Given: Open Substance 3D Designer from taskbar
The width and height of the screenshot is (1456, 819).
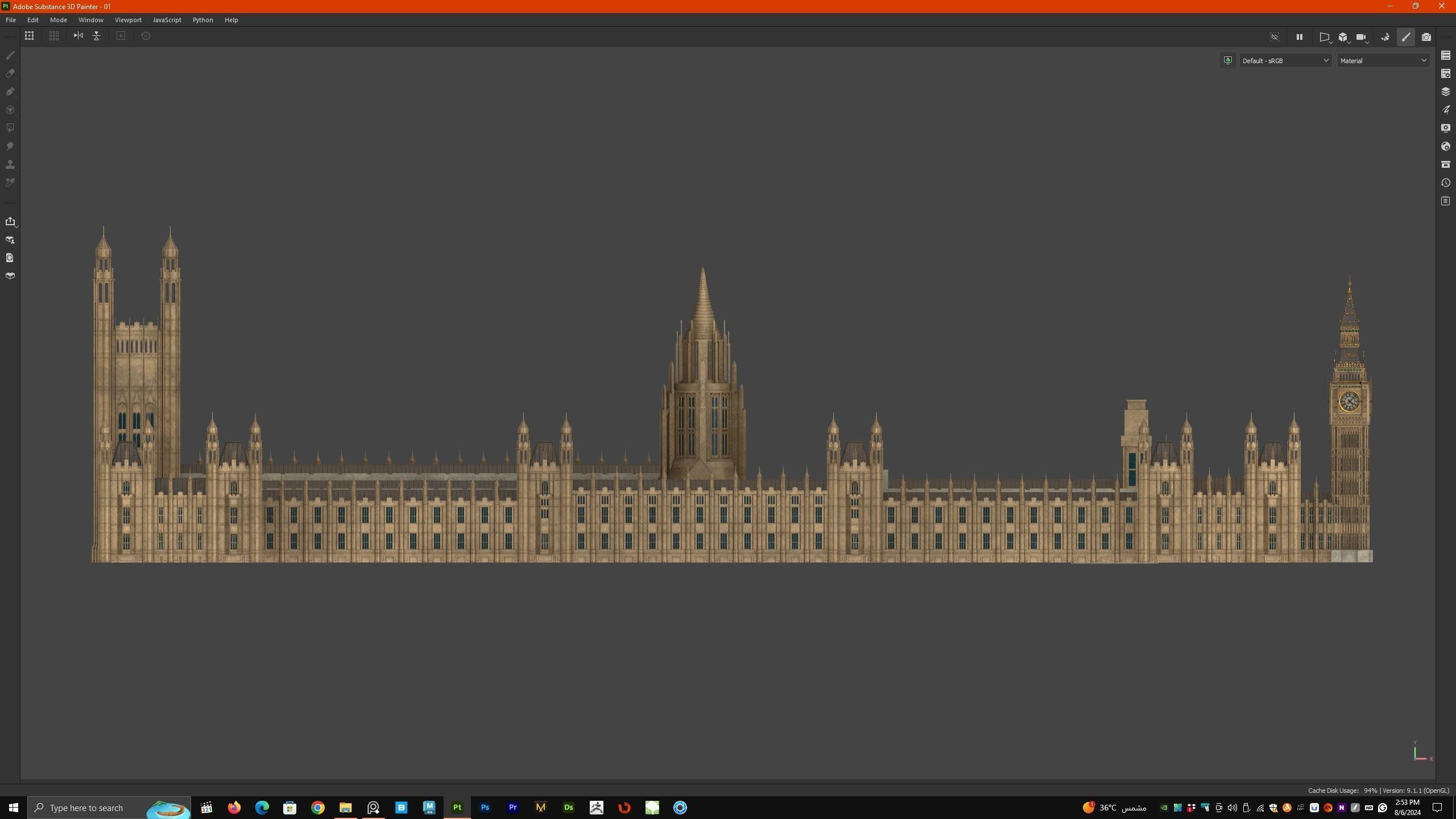Looking at the screenshot, I should (569, 808).
